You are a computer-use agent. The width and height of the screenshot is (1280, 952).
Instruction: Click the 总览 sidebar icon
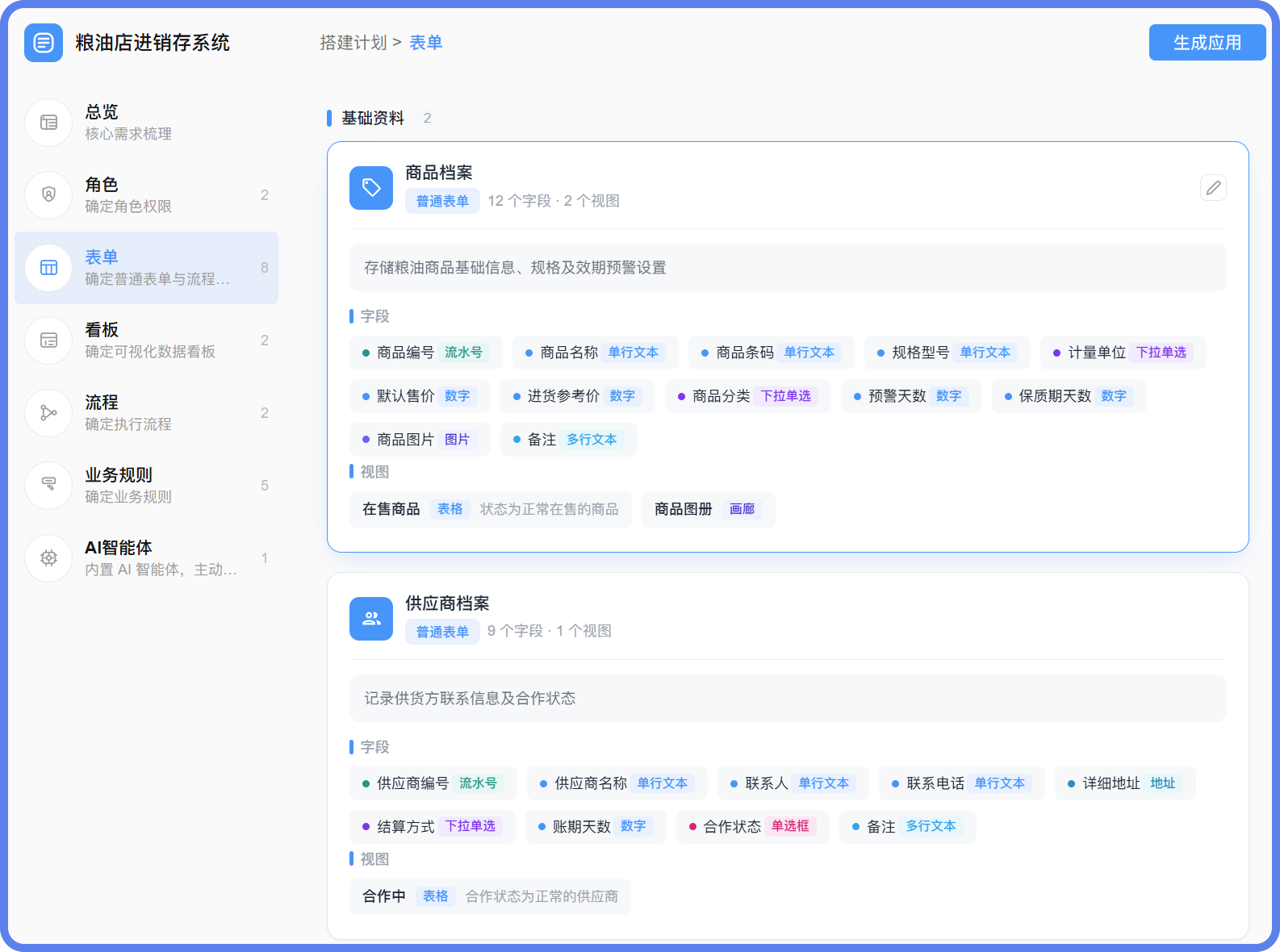point(49,123)
